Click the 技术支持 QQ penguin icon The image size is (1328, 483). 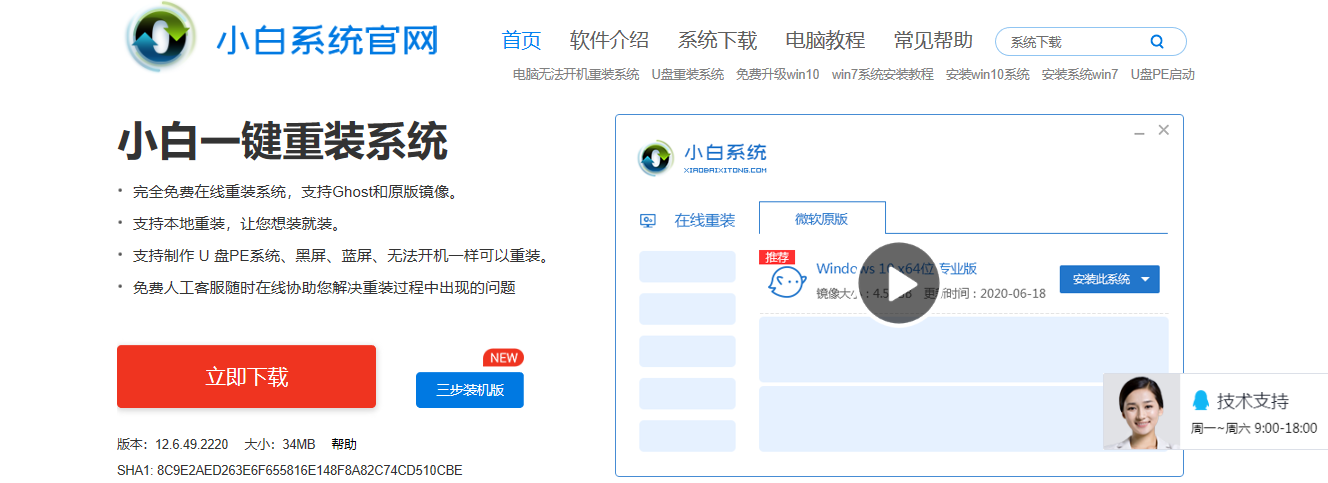[1201, 401]
